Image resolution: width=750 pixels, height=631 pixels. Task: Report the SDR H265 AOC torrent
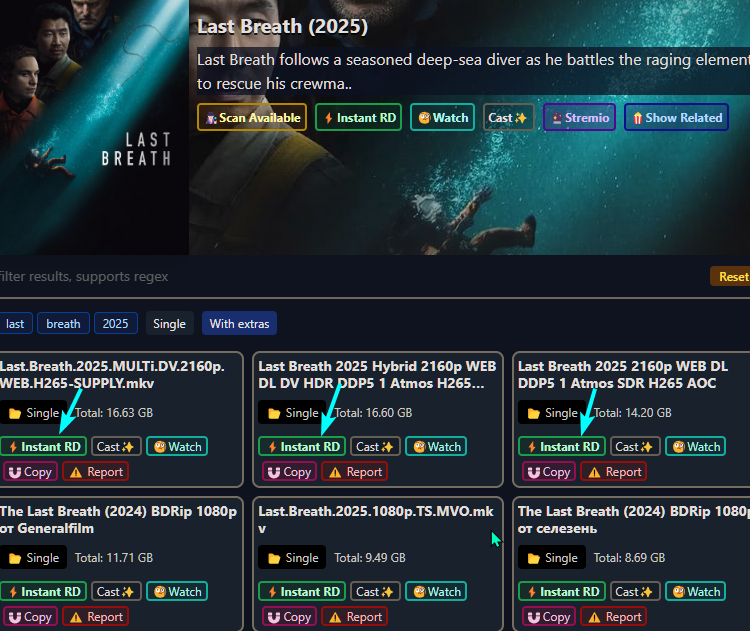point(614,472)
